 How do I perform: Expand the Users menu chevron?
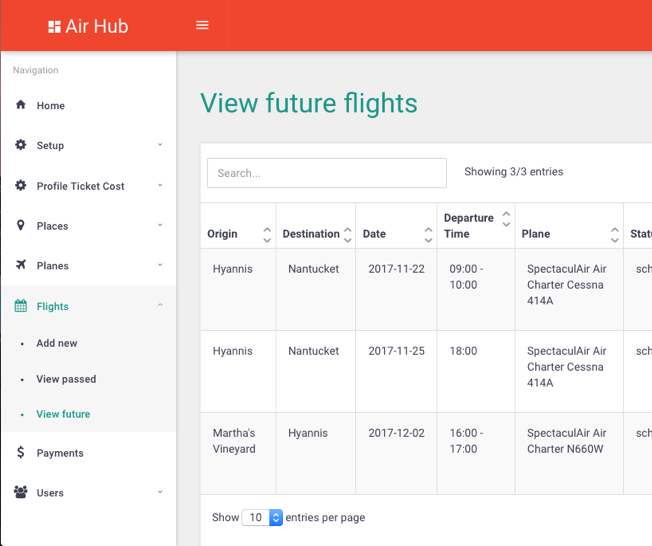[160, 493]
